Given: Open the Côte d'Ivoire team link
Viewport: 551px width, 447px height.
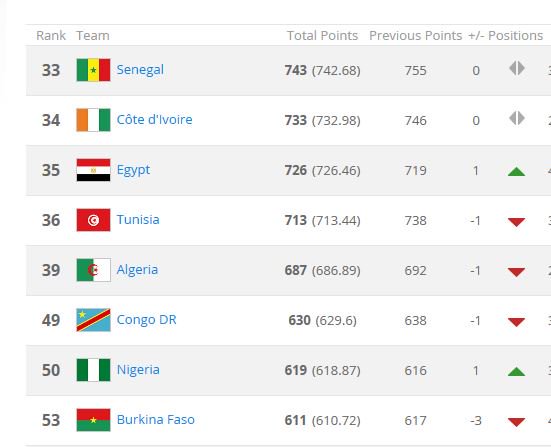Looking at the screenshot, I should [155, 119].
